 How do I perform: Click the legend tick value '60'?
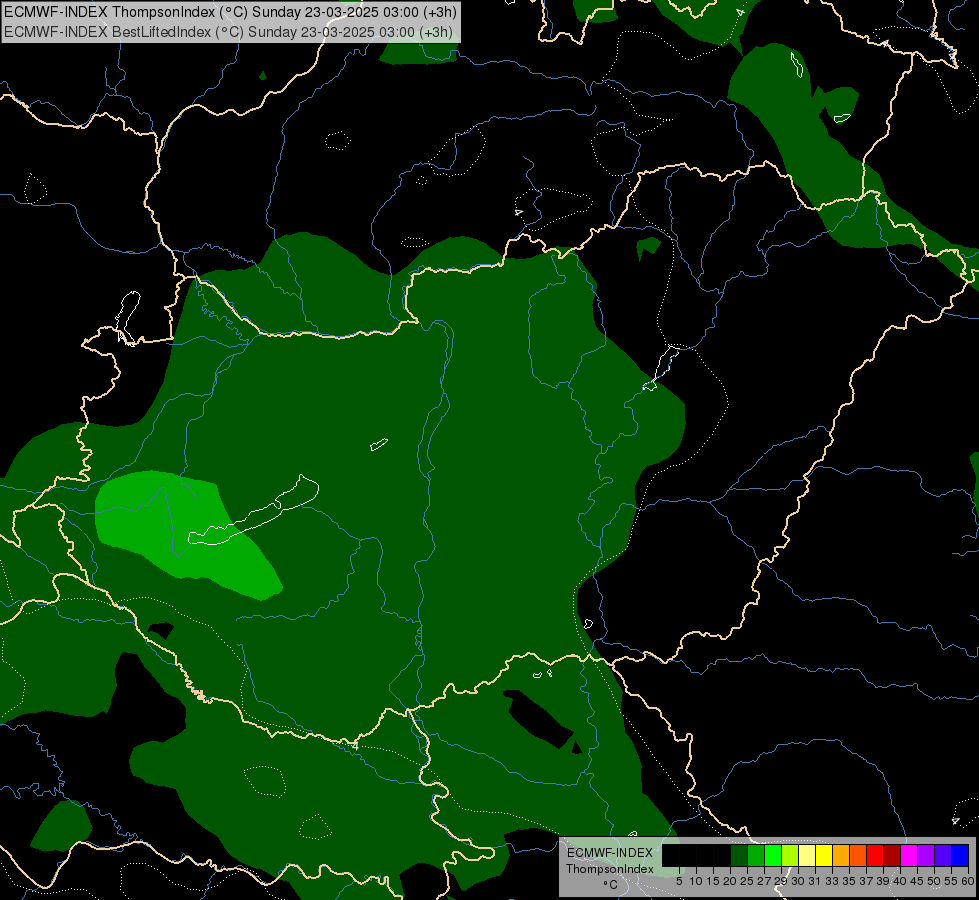click(x=968, y=881)
